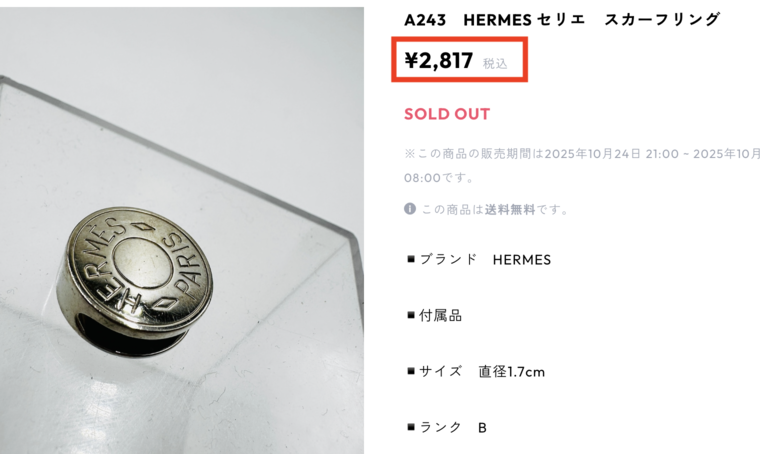This screenshot has width=760, height=454.
Task: Click the square bullet before サイズ
Action: (x=411, y=371)
